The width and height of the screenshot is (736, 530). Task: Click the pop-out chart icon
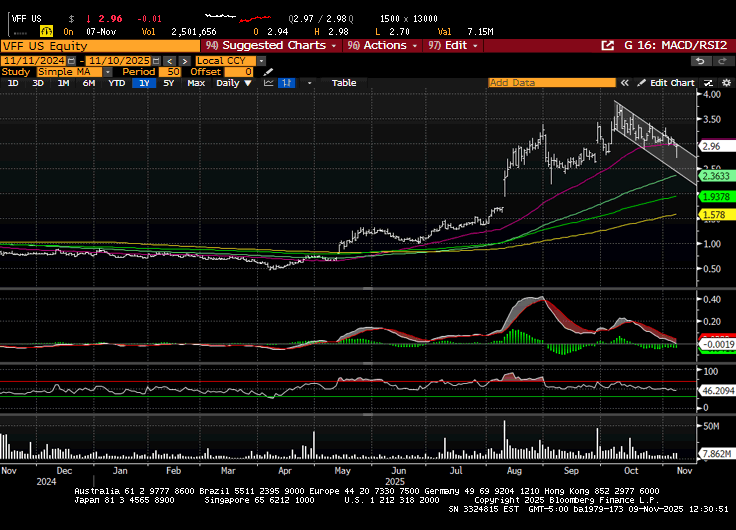pos(607,46)
